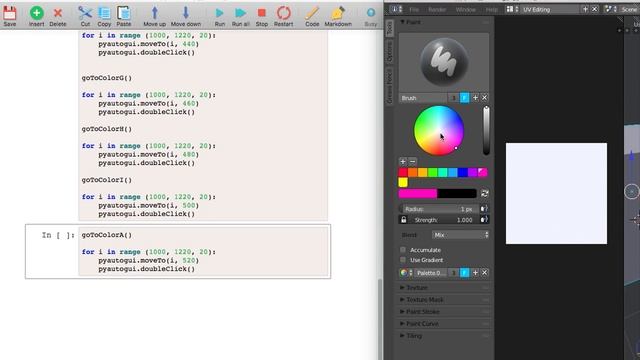
Task: Click the palette user count number
Action: [x=453, y=273]
